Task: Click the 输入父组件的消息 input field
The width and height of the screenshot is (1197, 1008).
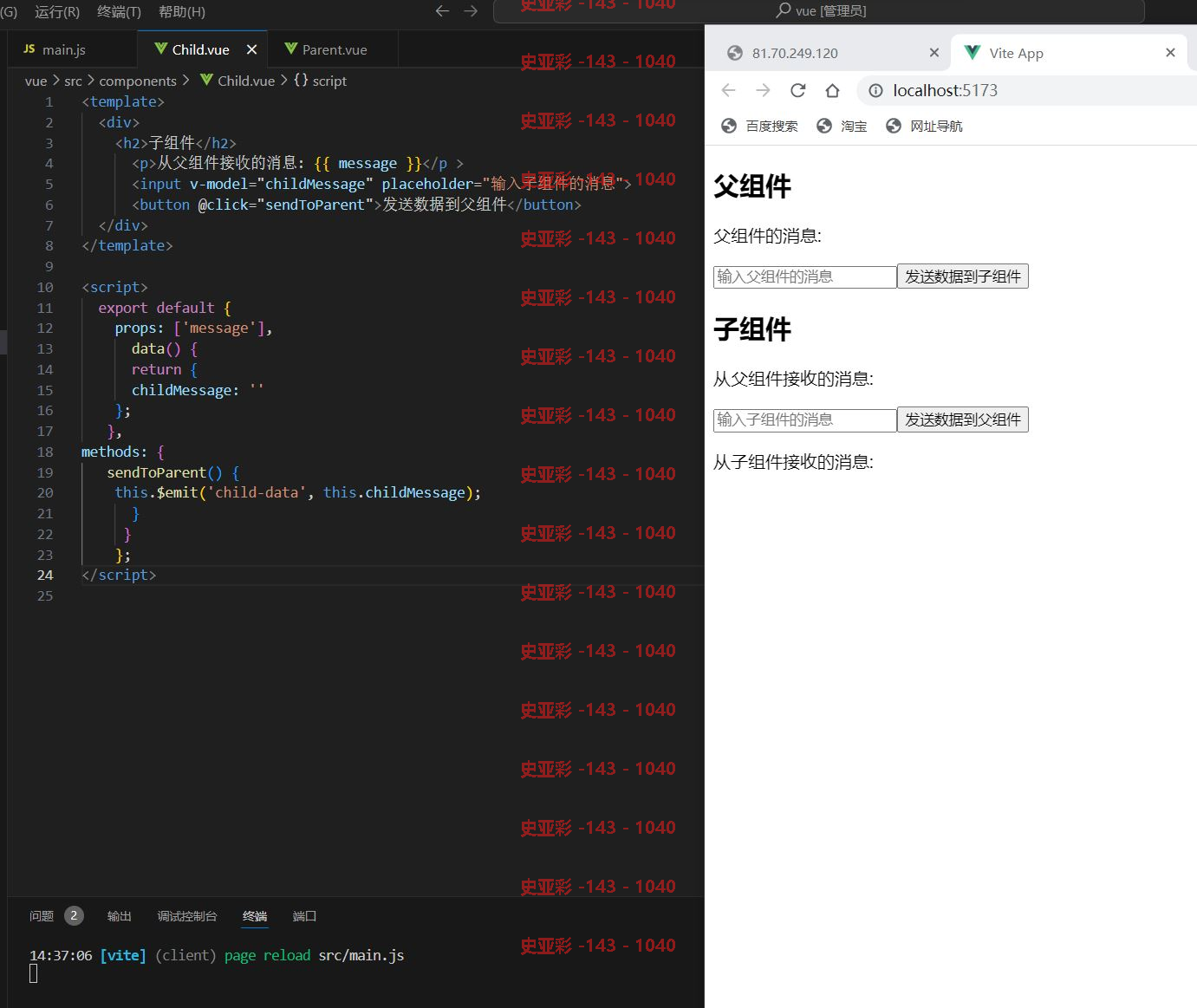Action: click(x=804, y=276)
